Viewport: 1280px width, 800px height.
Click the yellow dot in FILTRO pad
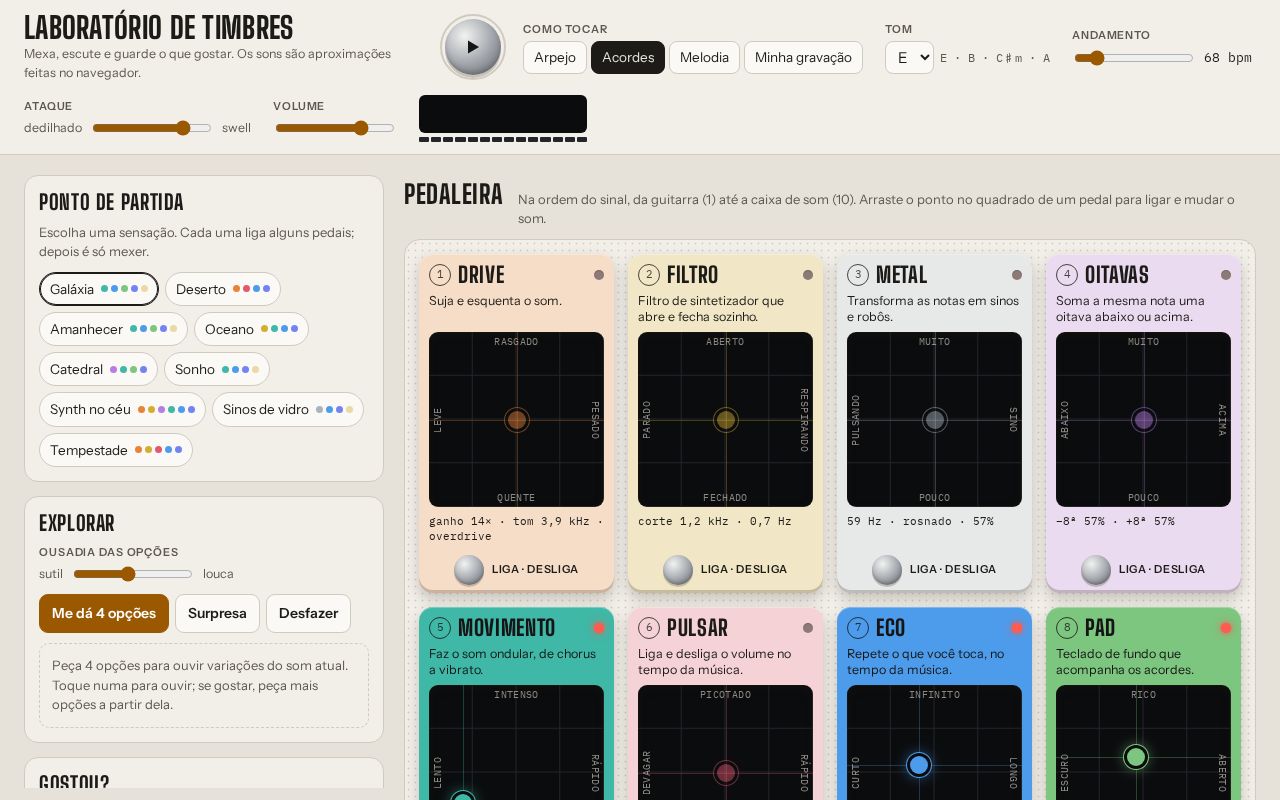coord(726,420)
